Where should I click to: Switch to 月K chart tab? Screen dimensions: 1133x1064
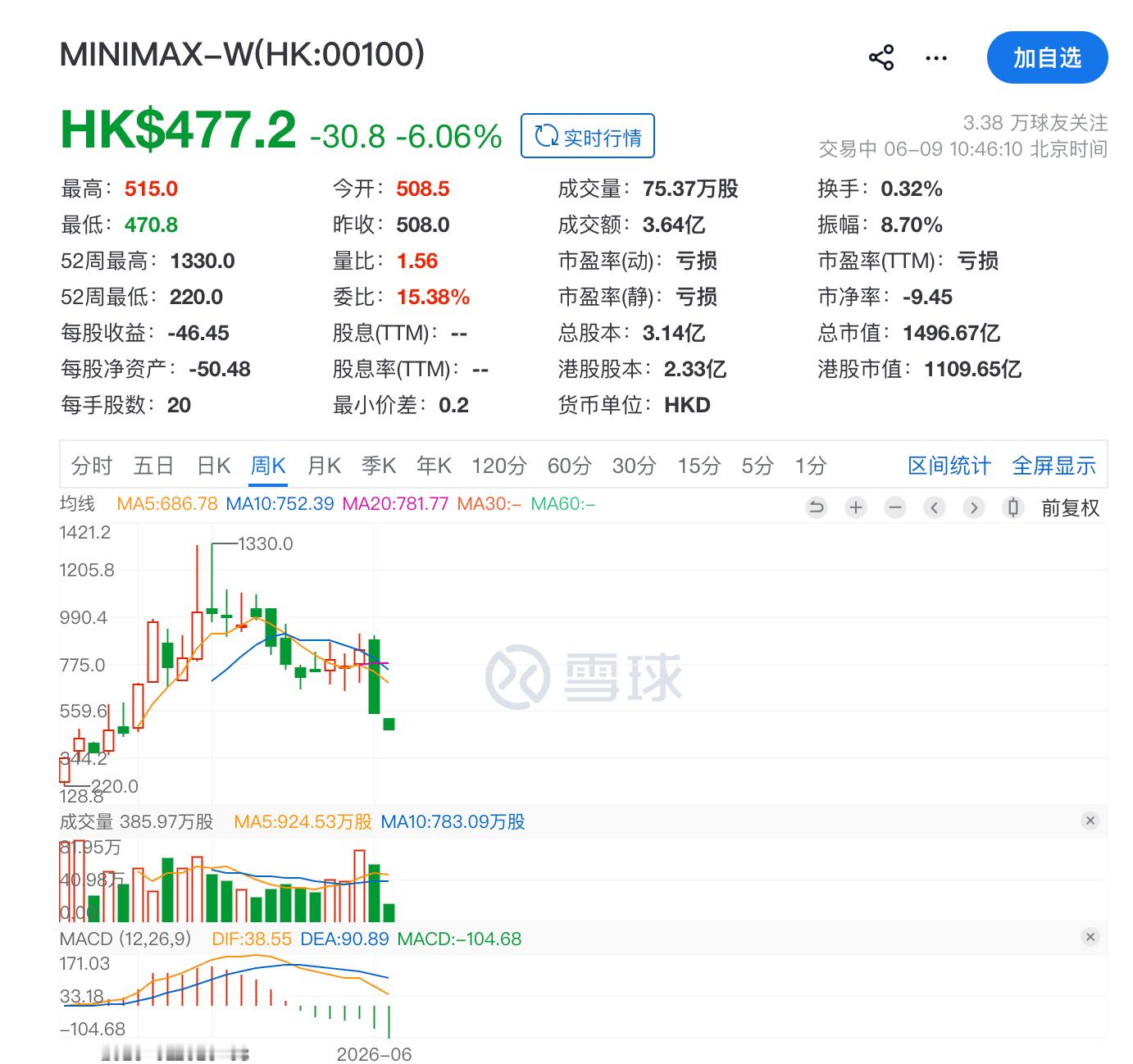323,466
